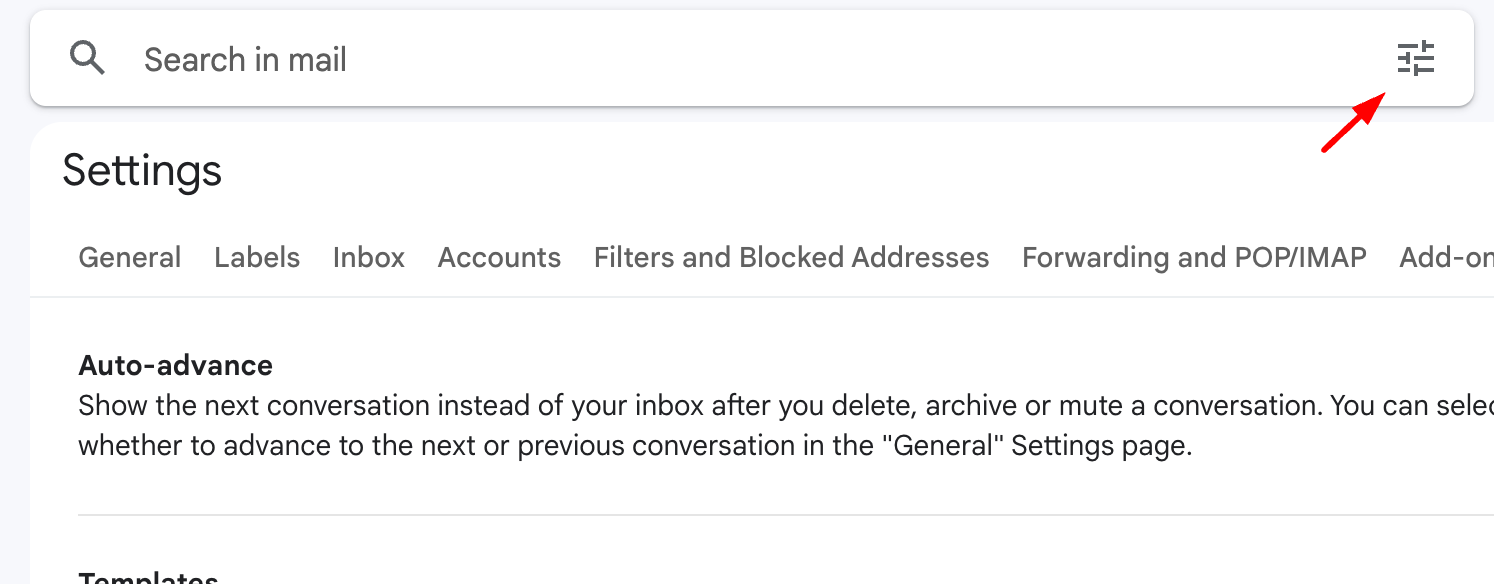Open the General settings tab
Image resolution: width=1494 pixels, height=584 pixels.
pos(130,258)
